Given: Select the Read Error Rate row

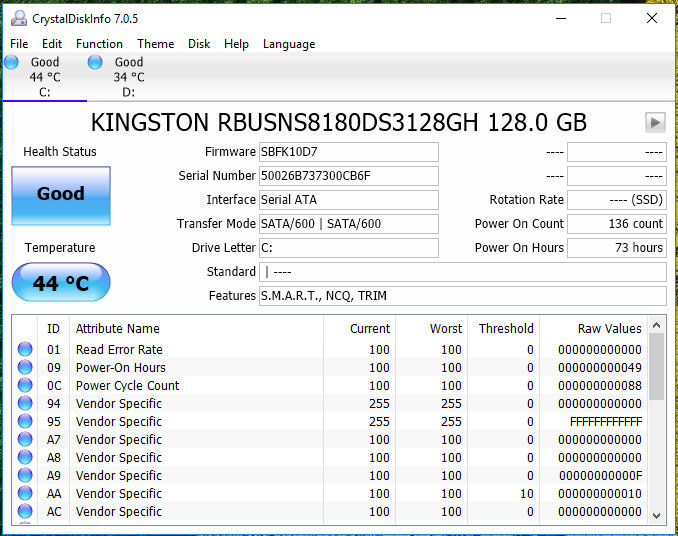Looking at the screenshot, I should click(x=330, y=349).
